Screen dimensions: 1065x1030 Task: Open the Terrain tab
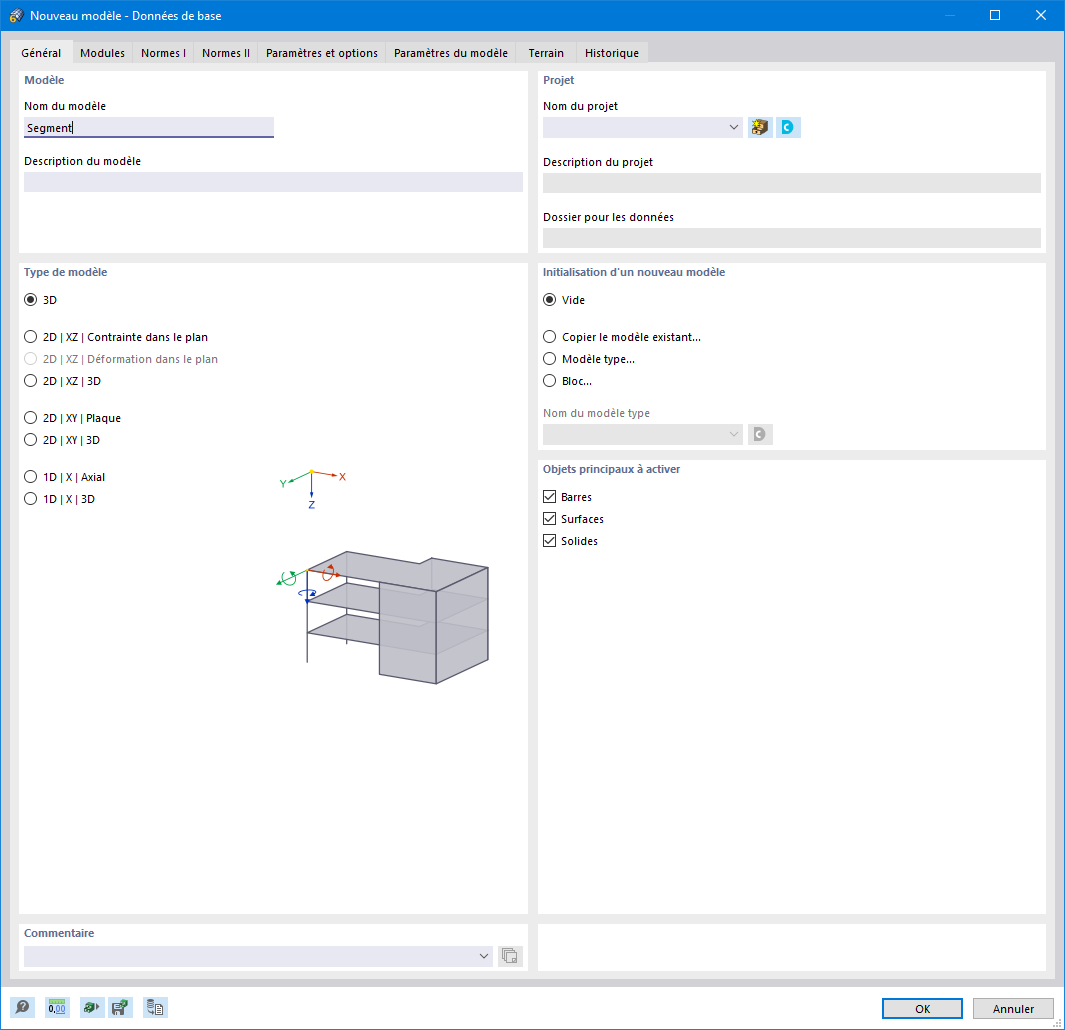[x=546, y=53]
